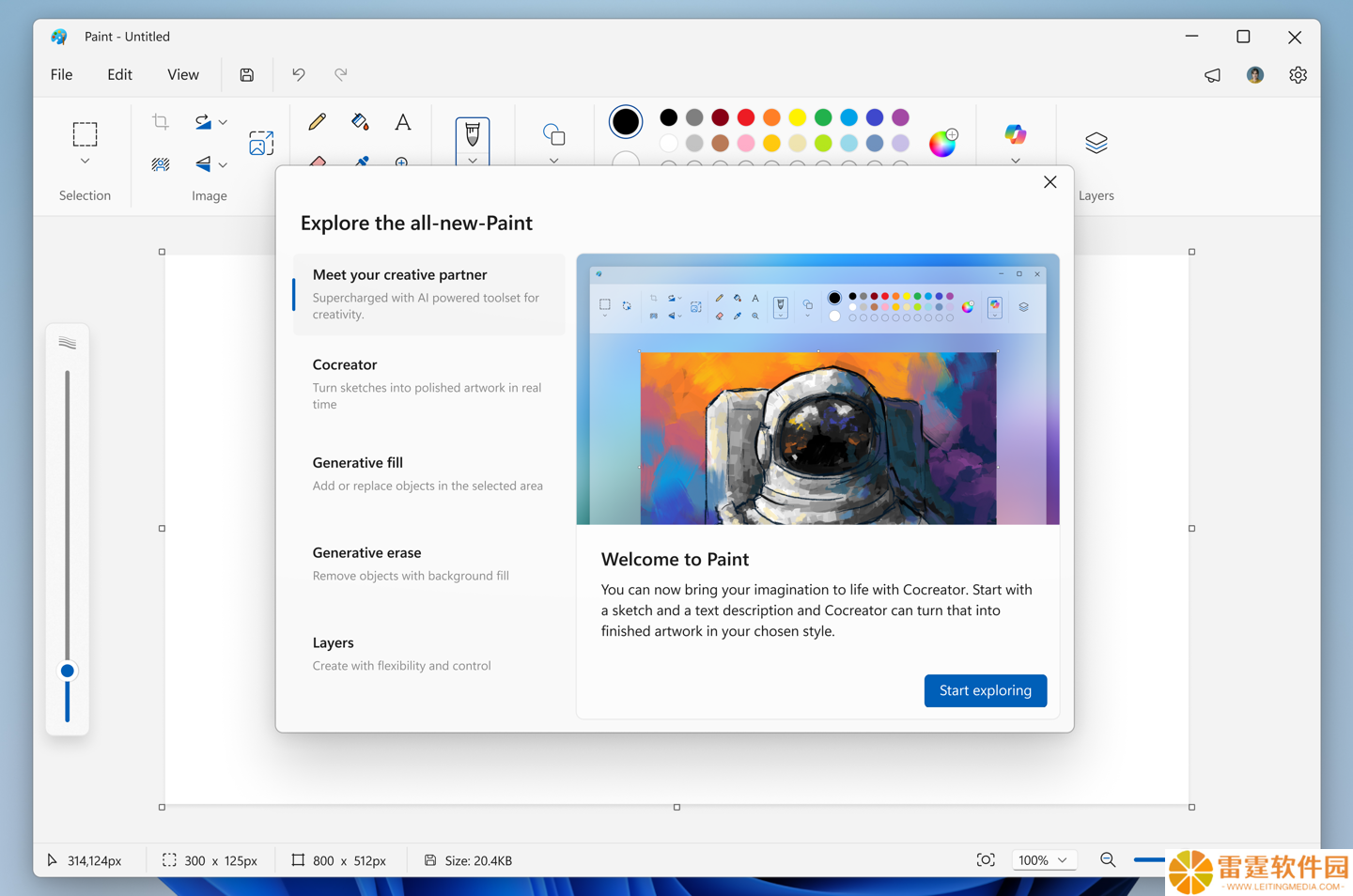Select the Crop tool

coord(161,122)
